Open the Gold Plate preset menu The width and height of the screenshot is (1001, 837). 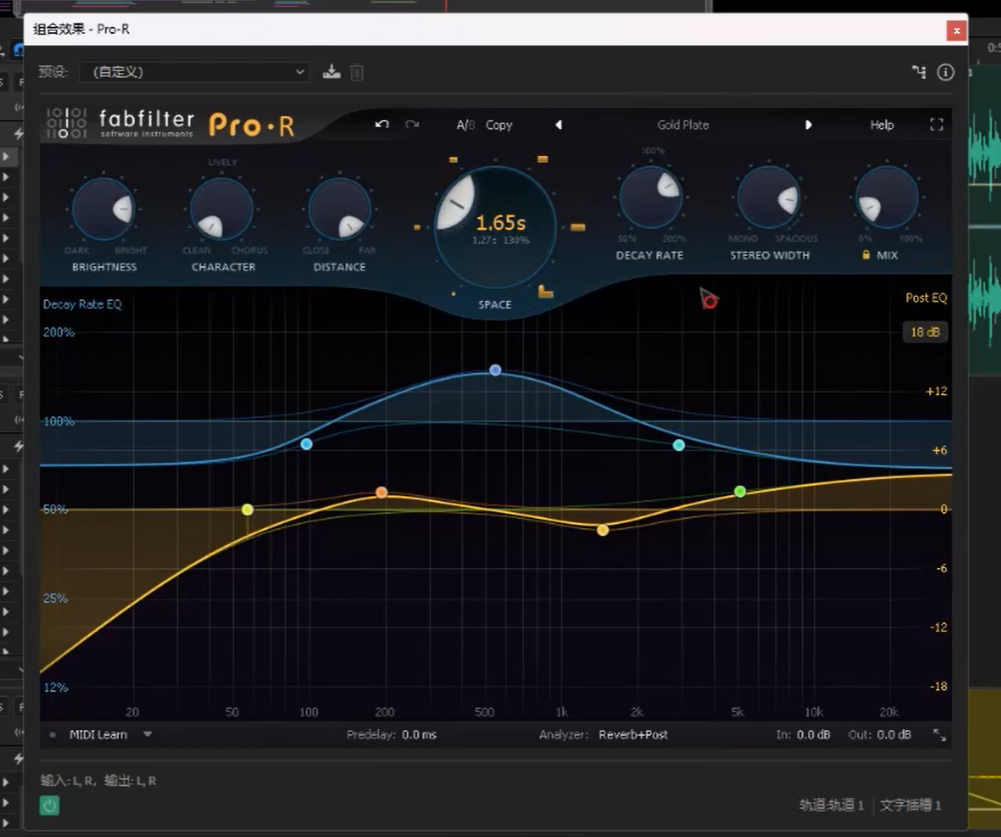pos(683,125)
